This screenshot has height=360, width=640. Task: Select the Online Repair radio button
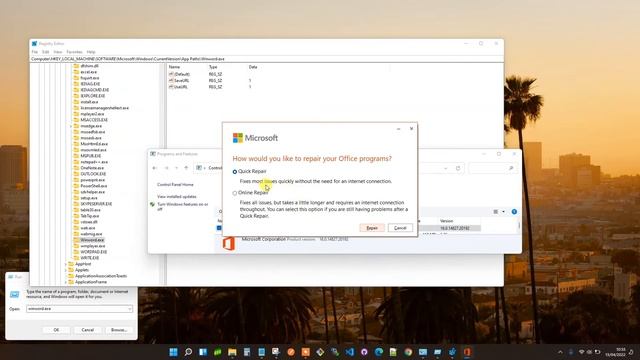click(x=235, y=193)
